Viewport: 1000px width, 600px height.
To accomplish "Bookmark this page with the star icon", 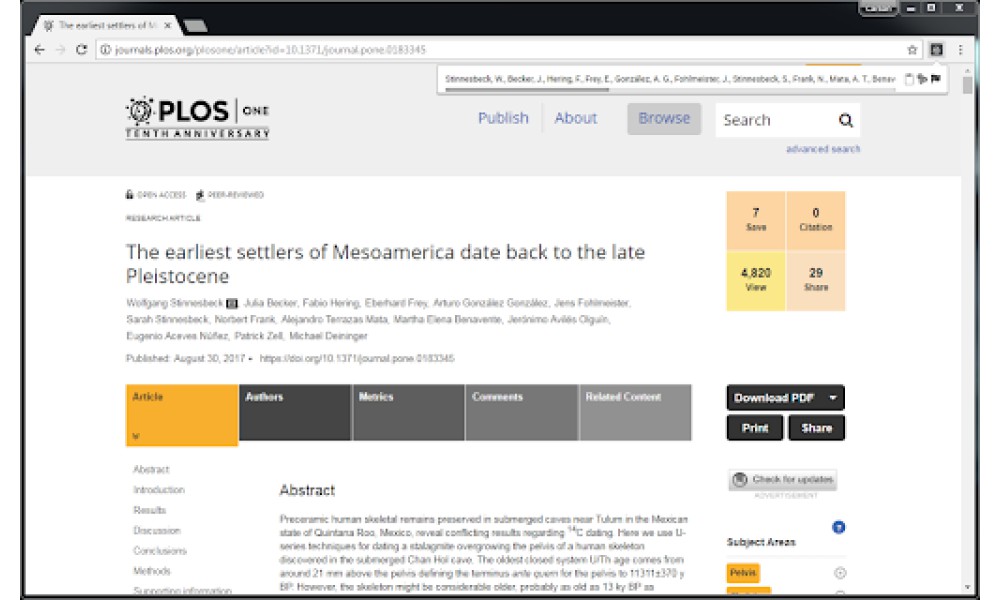I will click(x=912, y=50).
